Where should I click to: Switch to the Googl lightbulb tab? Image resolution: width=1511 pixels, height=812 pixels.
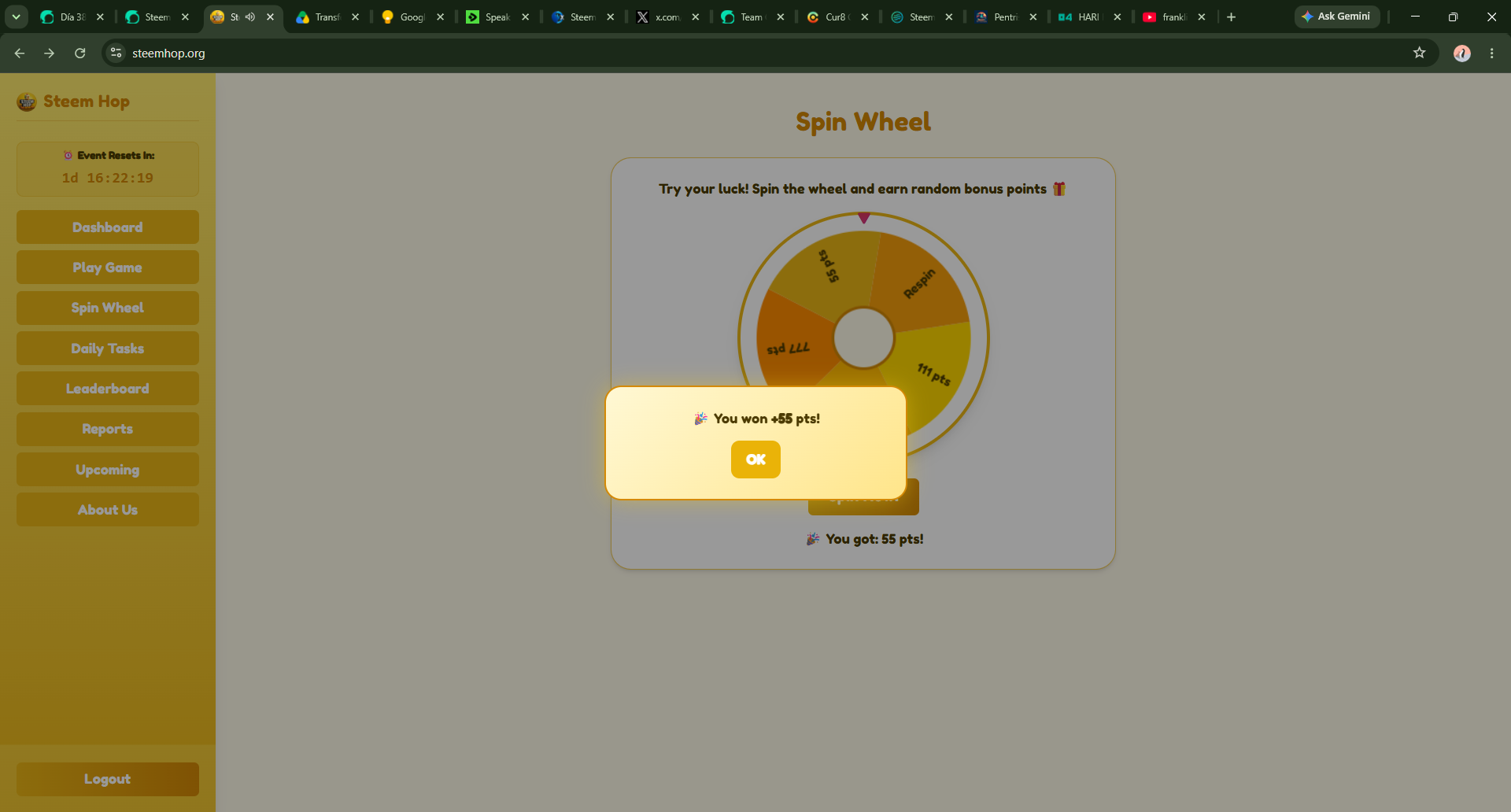[x=412, y=17]
